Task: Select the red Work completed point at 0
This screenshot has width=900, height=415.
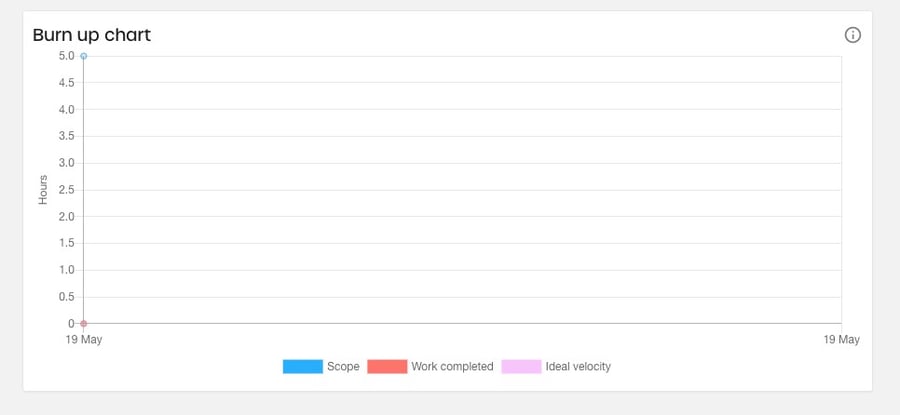Action: click(x=84, y=324)
